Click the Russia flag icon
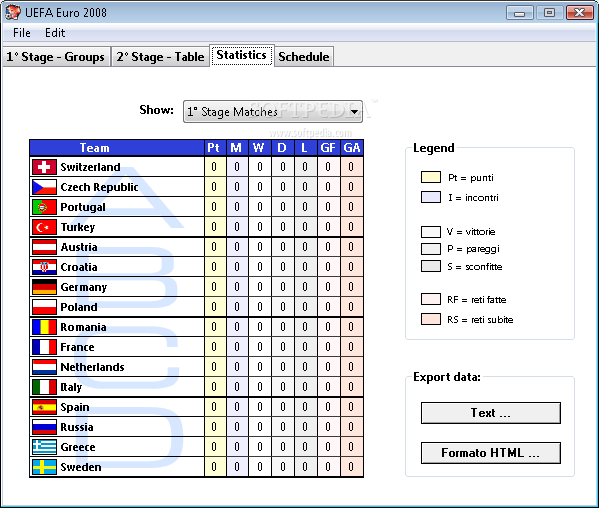Image resolution: width=599 pixels, height=508 pixels. (x=44, y=427)
